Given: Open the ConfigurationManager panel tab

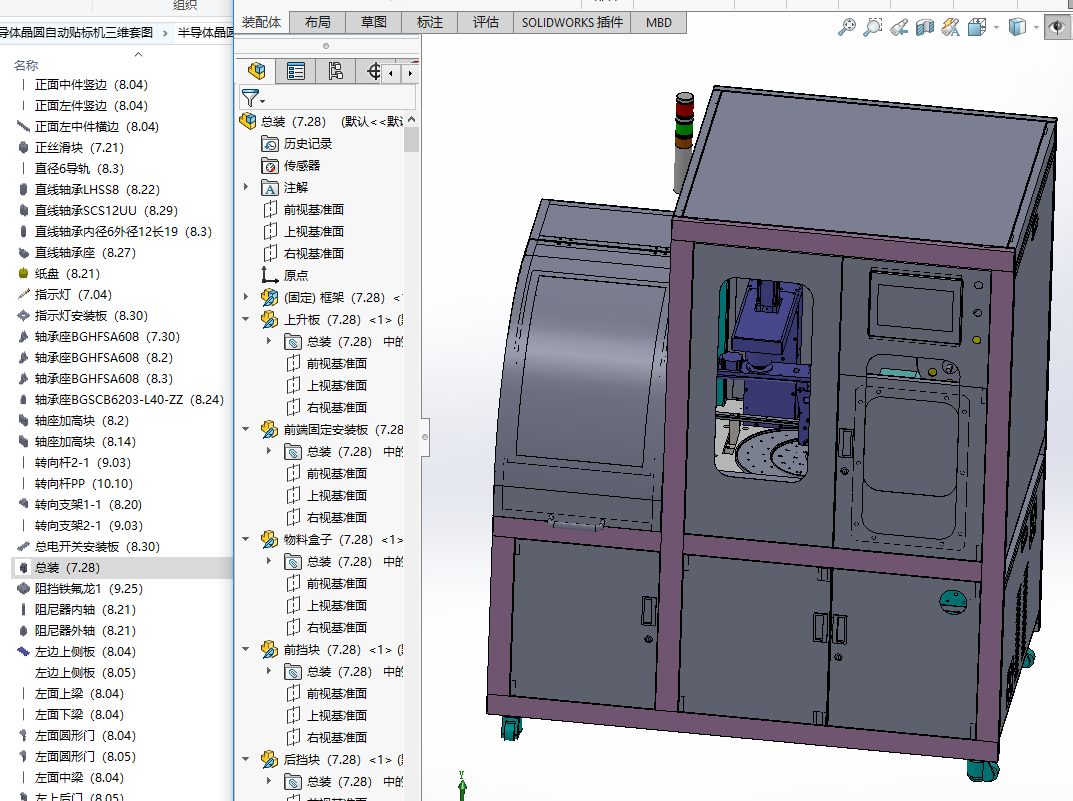Looking at the screenshot, I should pyautogui.click(x=335, y=71).
